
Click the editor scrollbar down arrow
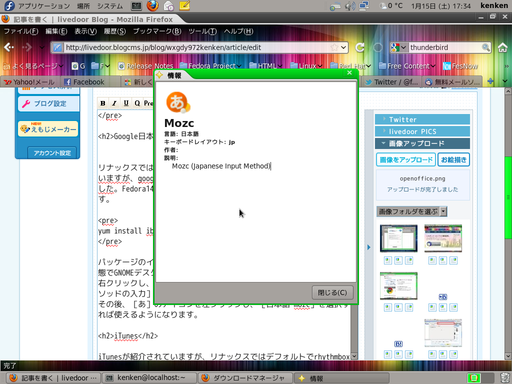354,356
